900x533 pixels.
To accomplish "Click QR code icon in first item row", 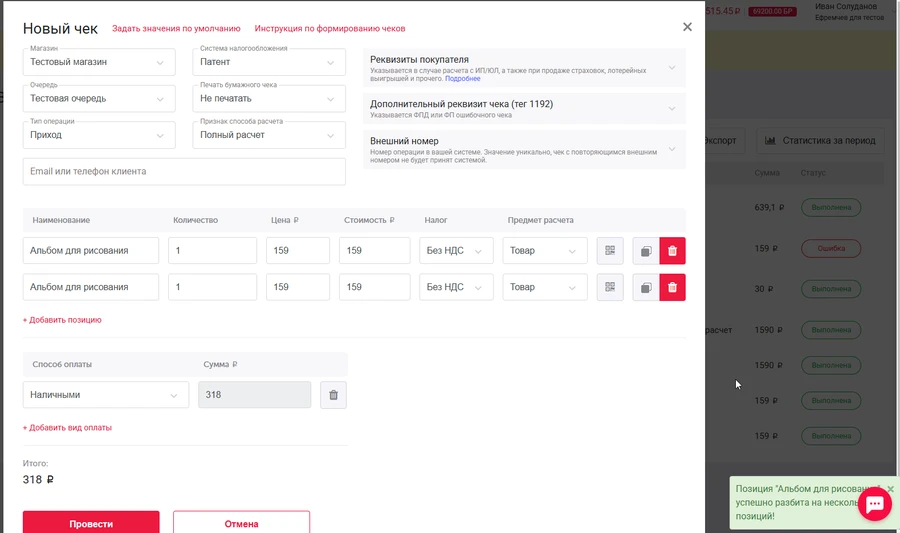I will 610,251.
